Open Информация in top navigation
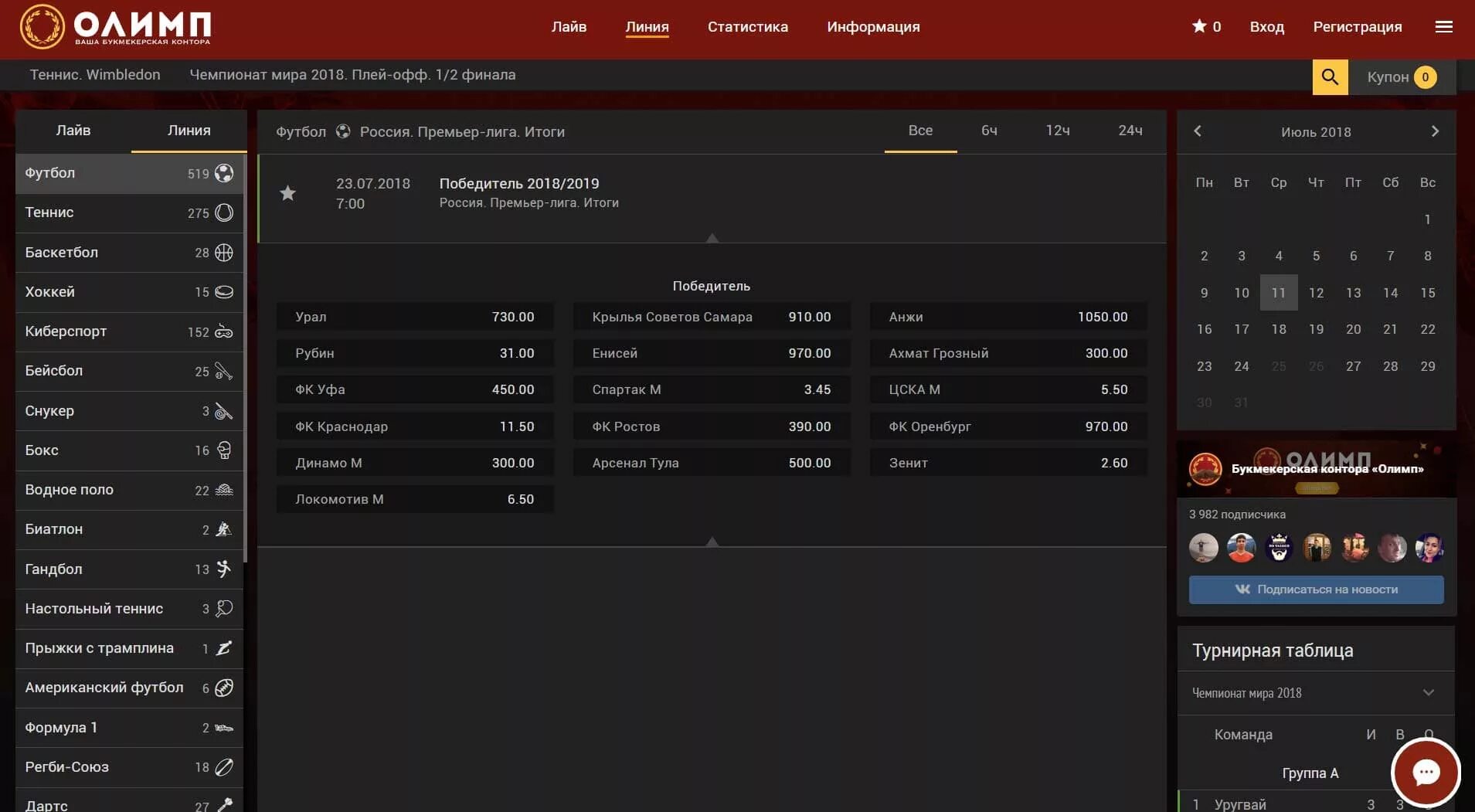This screenshot has width=1475, height=812. click(873, 27)
